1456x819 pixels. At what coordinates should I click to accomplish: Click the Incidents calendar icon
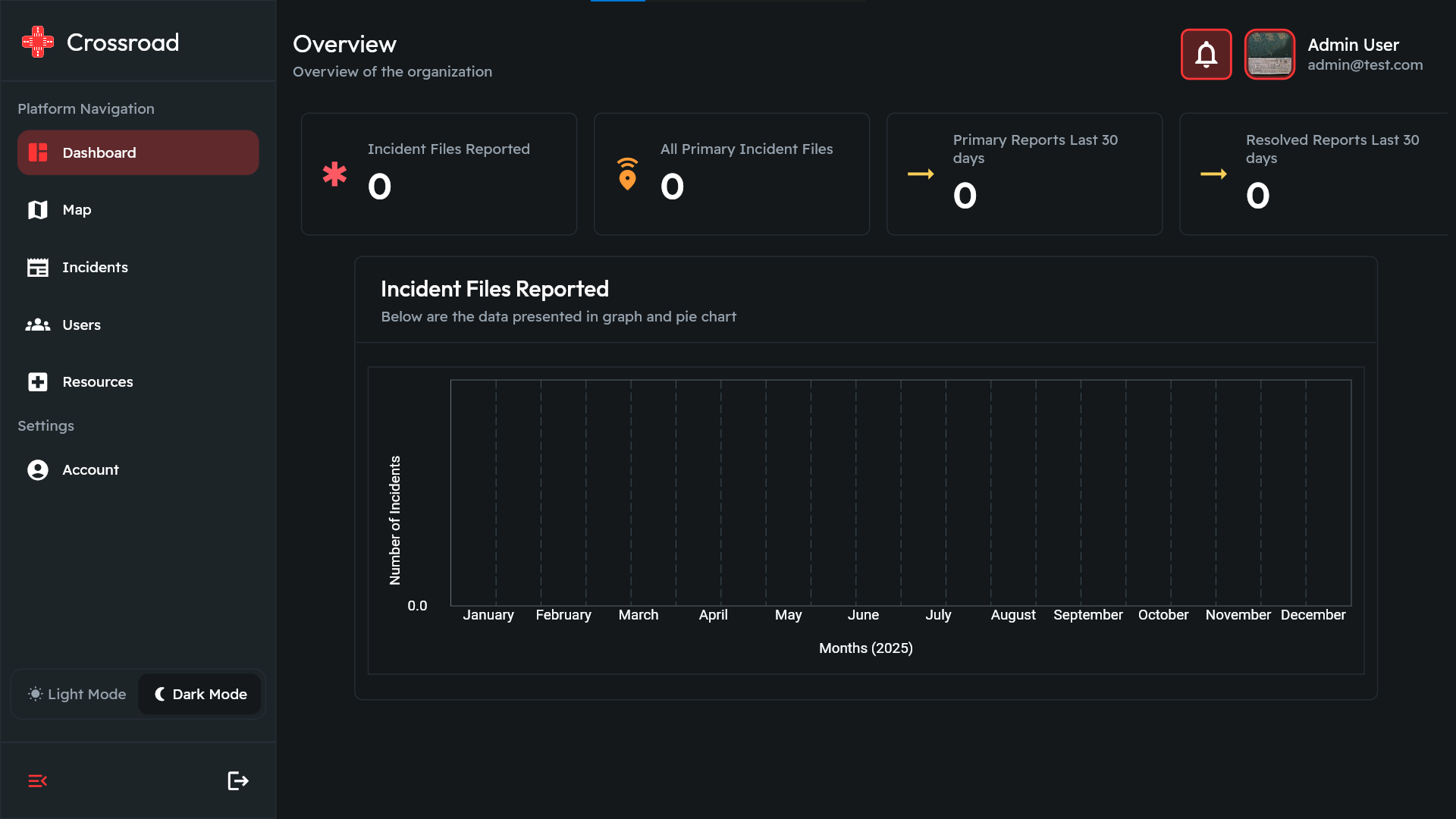pyautogui.click(x=37, y=268)
